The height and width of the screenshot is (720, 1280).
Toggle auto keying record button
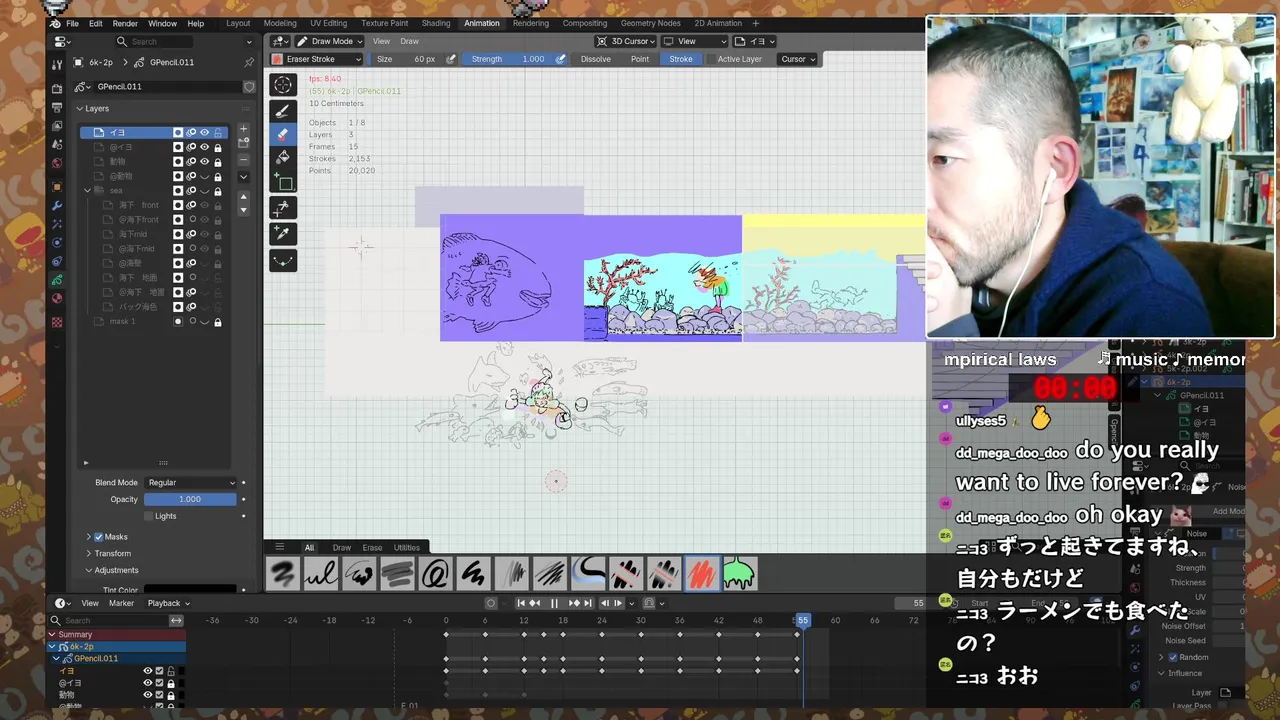click(x=491, y=603)
